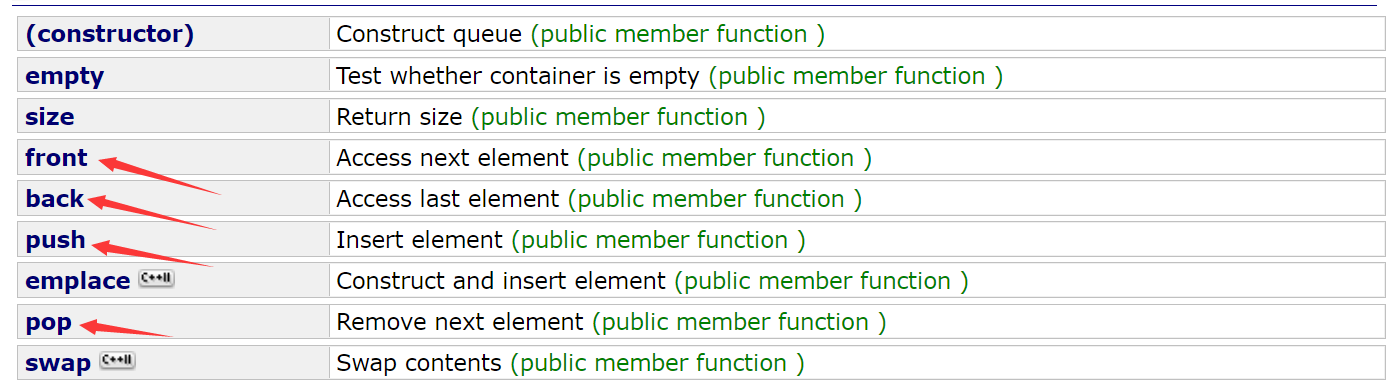Select the 'Remove next element' description
Screen dimensions: 1390x385
click(x=460, y=322)
